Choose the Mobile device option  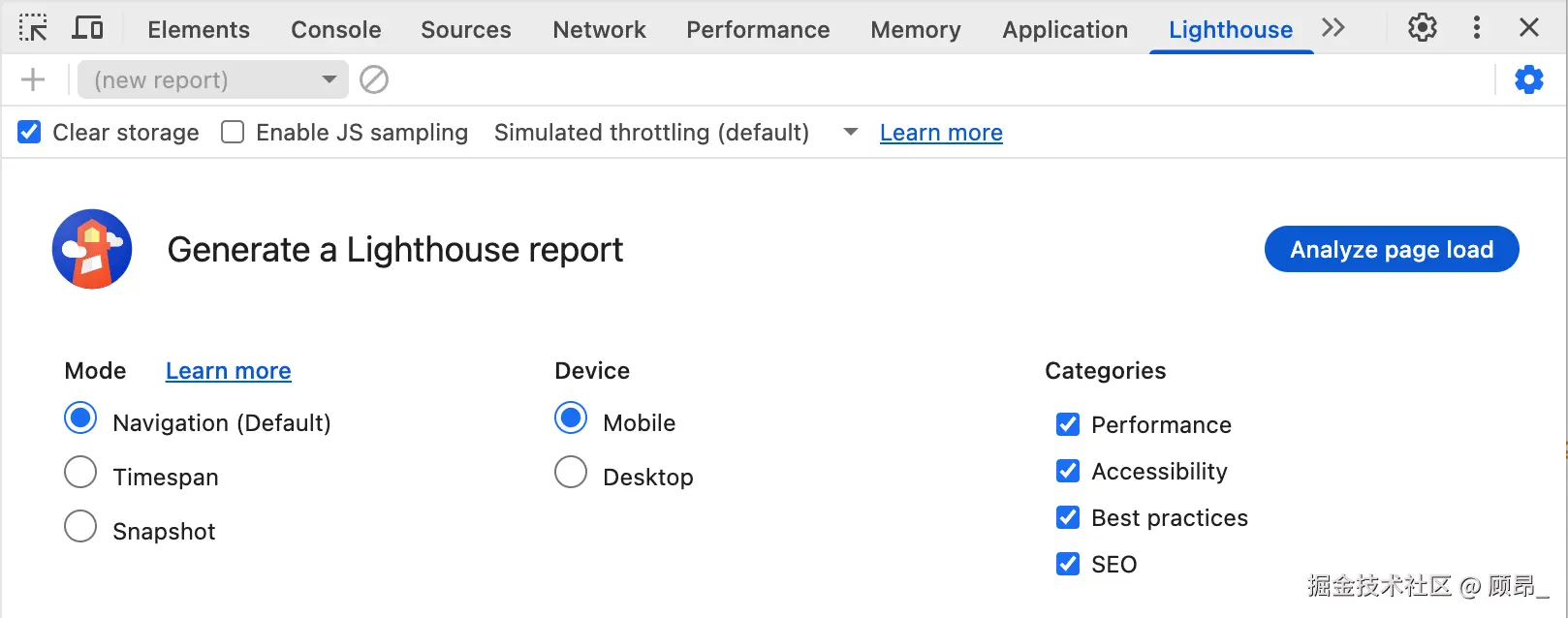(571, 418)
